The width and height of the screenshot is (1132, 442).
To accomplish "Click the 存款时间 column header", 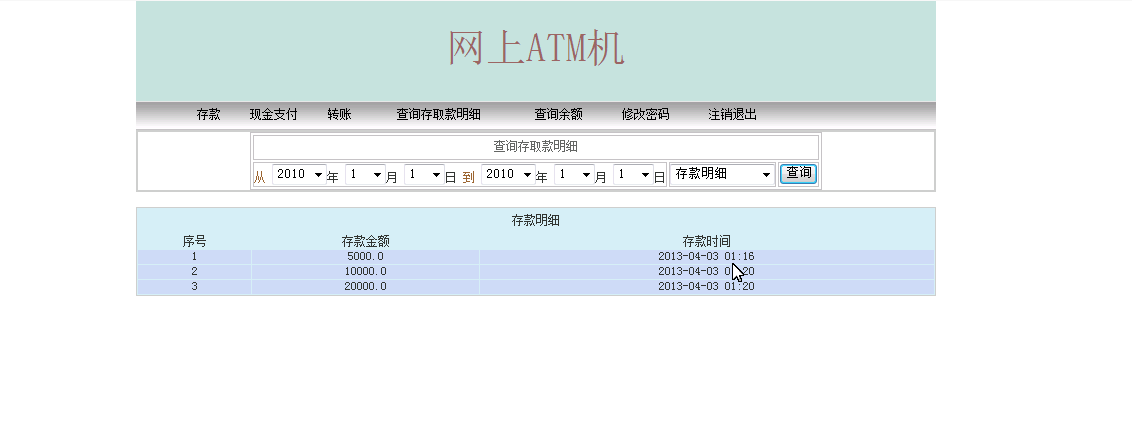I will 707,241.
